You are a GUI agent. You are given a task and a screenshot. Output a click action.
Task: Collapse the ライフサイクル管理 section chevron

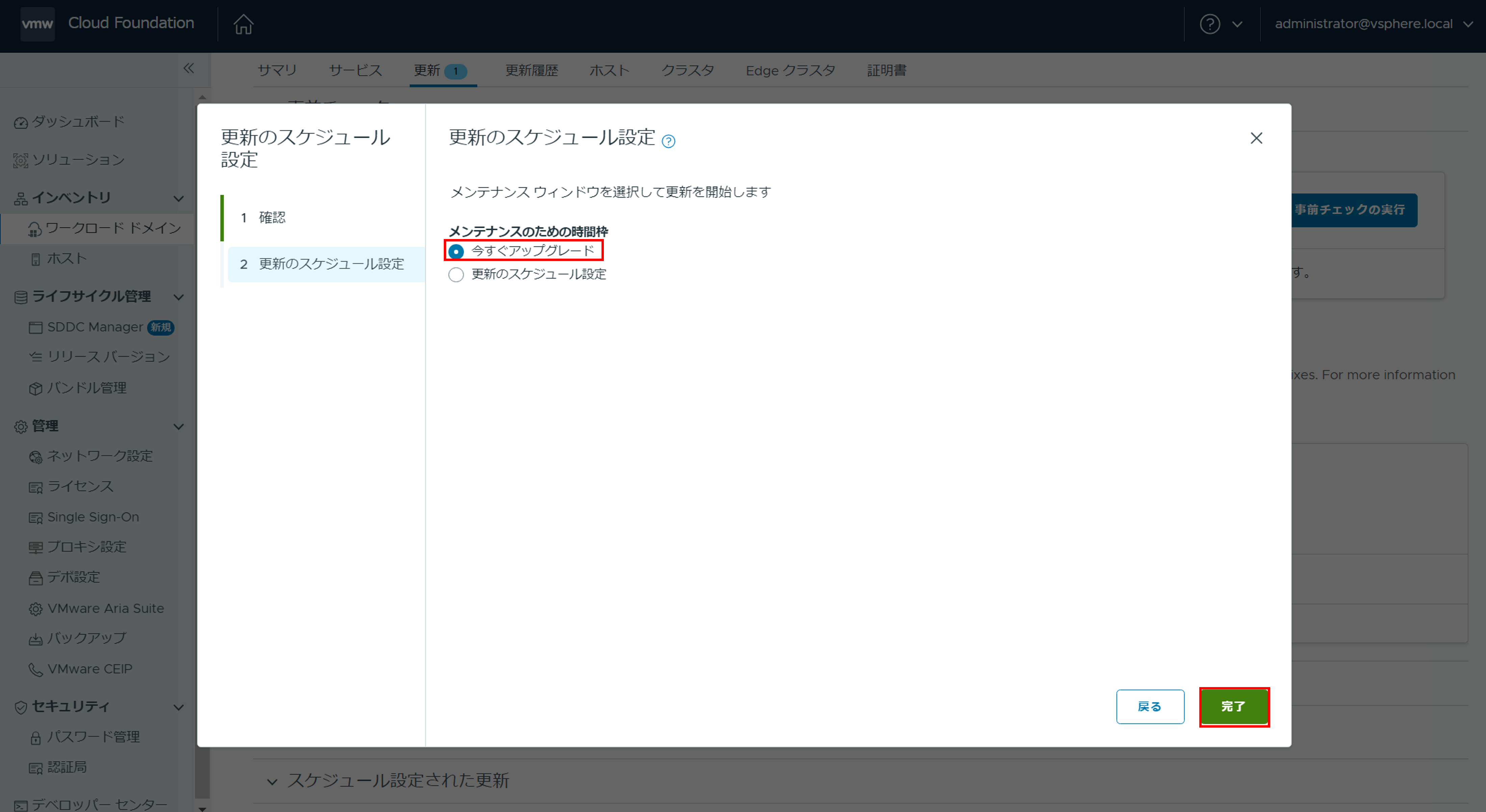coord(179,297)
